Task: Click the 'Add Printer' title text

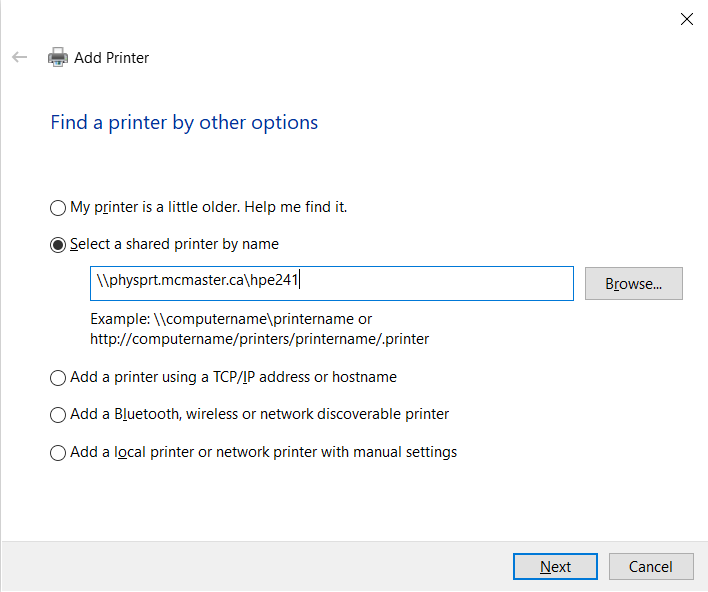Action: coord(111,58)
